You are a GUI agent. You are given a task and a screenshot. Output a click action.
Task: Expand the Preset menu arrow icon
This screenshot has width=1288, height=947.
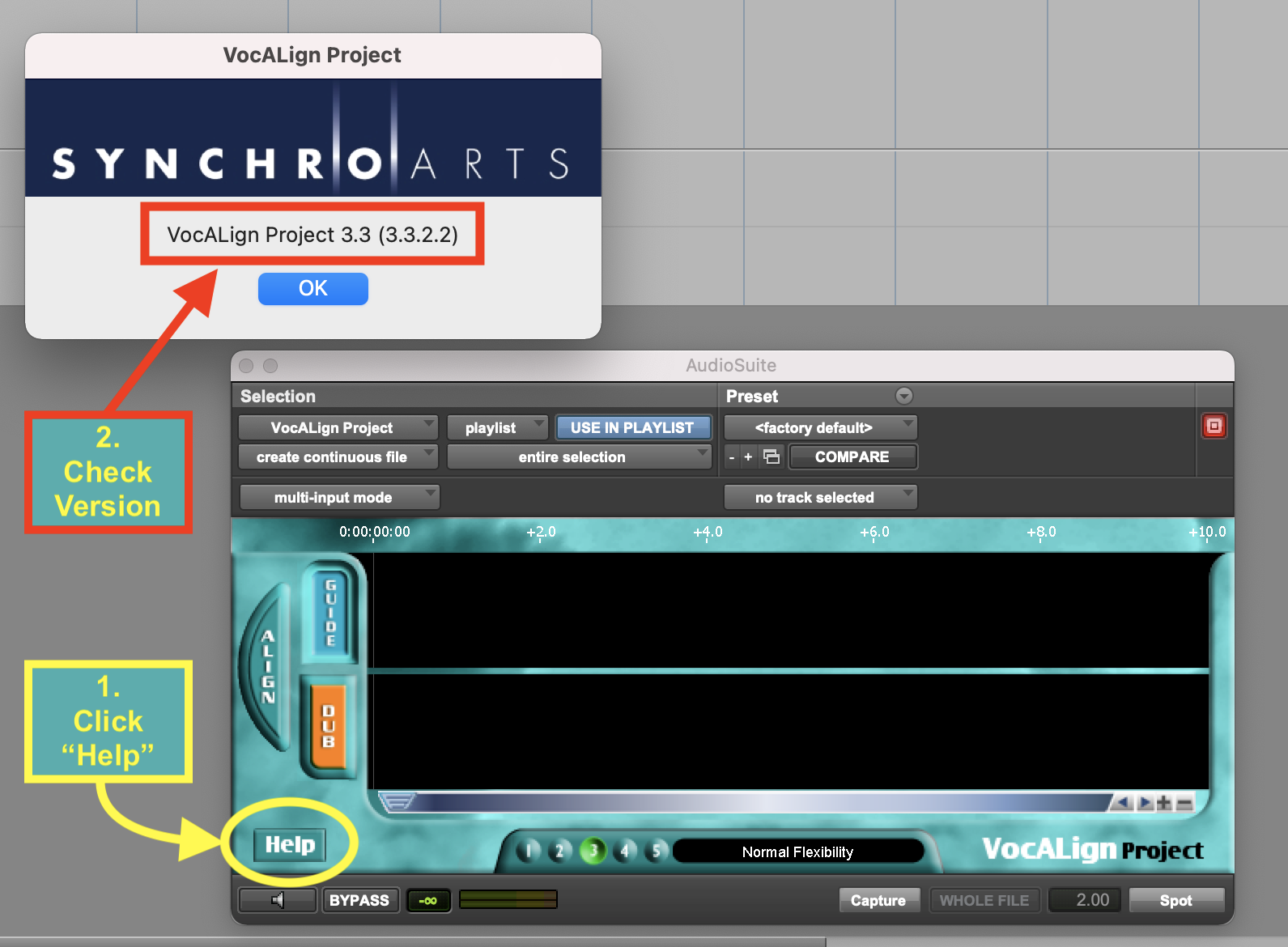pyautogui.click(x=904, y=396)
